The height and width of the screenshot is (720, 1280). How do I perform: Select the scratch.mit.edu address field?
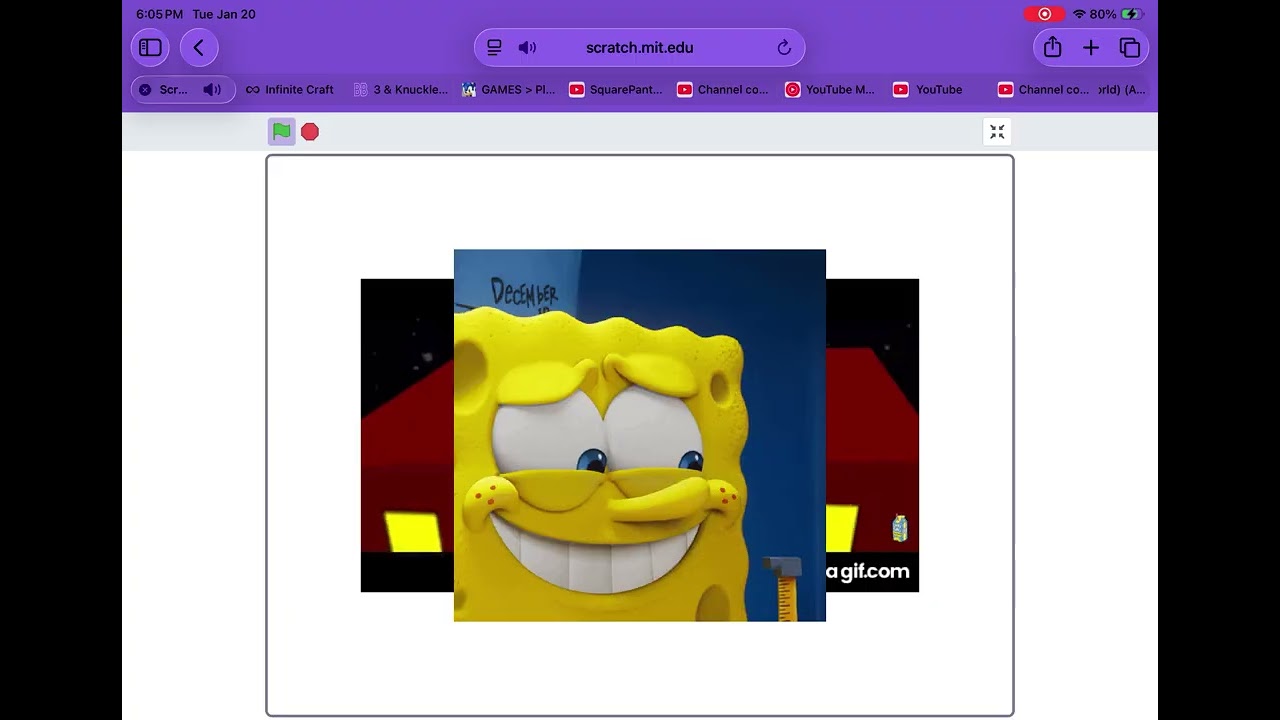(639, 47)
